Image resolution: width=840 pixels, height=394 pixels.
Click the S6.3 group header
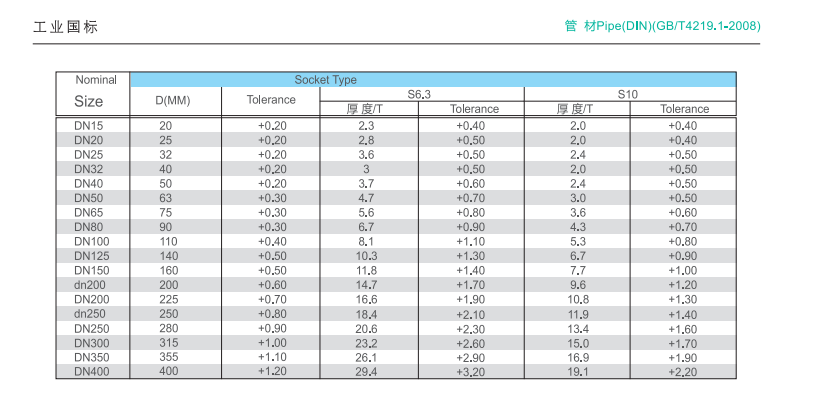pyautogui.click(x=422, y=94)
